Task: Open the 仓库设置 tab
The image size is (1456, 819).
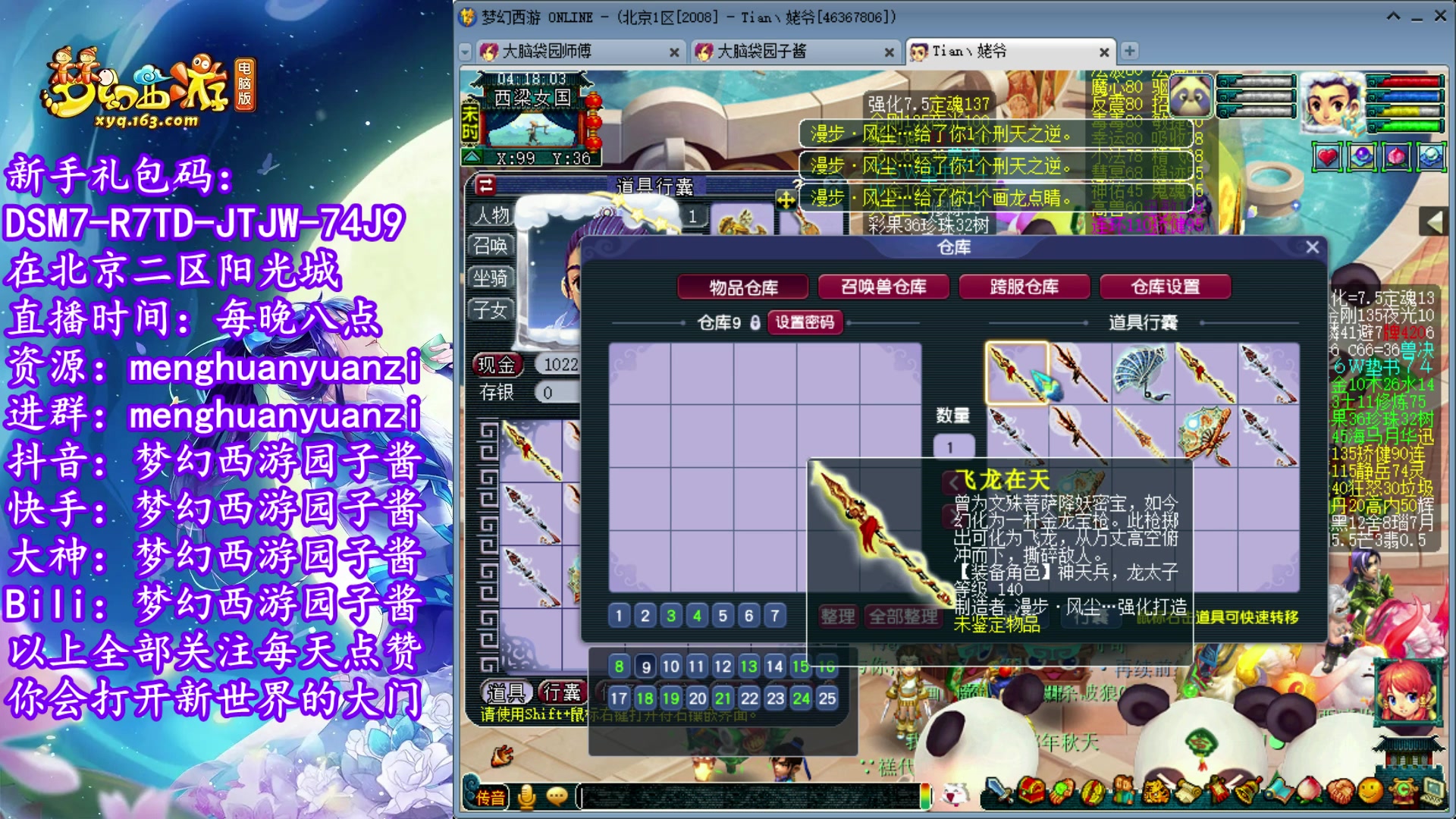Action: coord(1166,287)
